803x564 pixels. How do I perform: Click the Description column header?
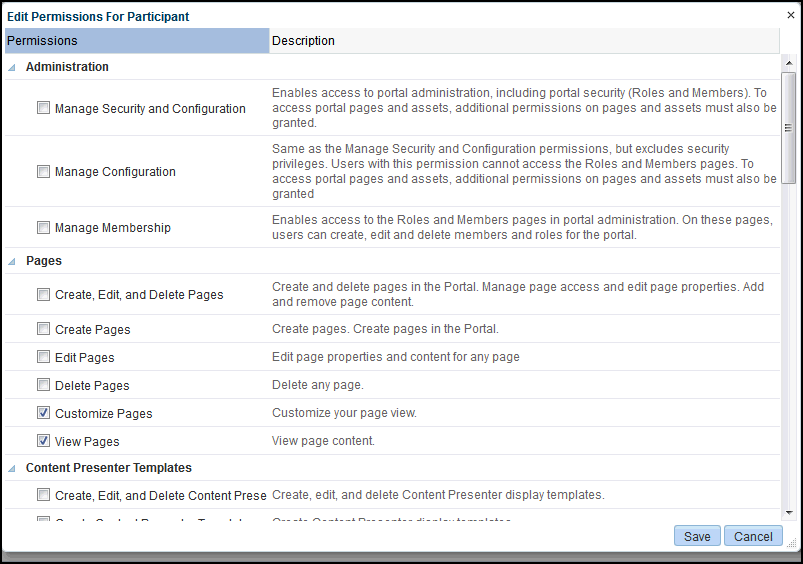tap(524, 40)
